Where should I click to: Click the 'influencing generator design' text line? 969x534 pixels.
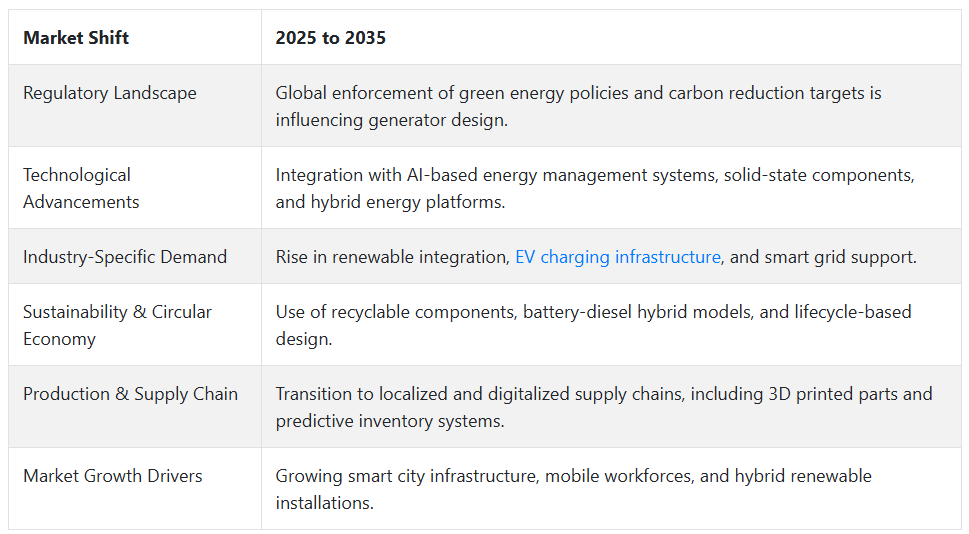[x=392, y=120]
